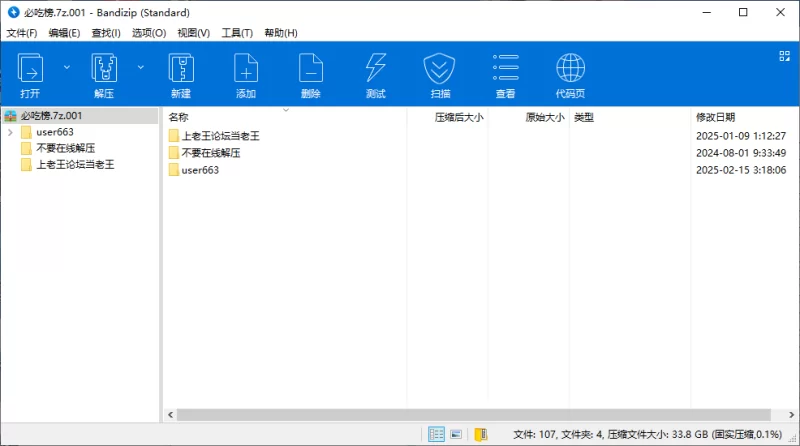Click the date 2025-01-09 1:12:27
The width and height of the screenshot is (800, 446).
click(x=741, y=136)
